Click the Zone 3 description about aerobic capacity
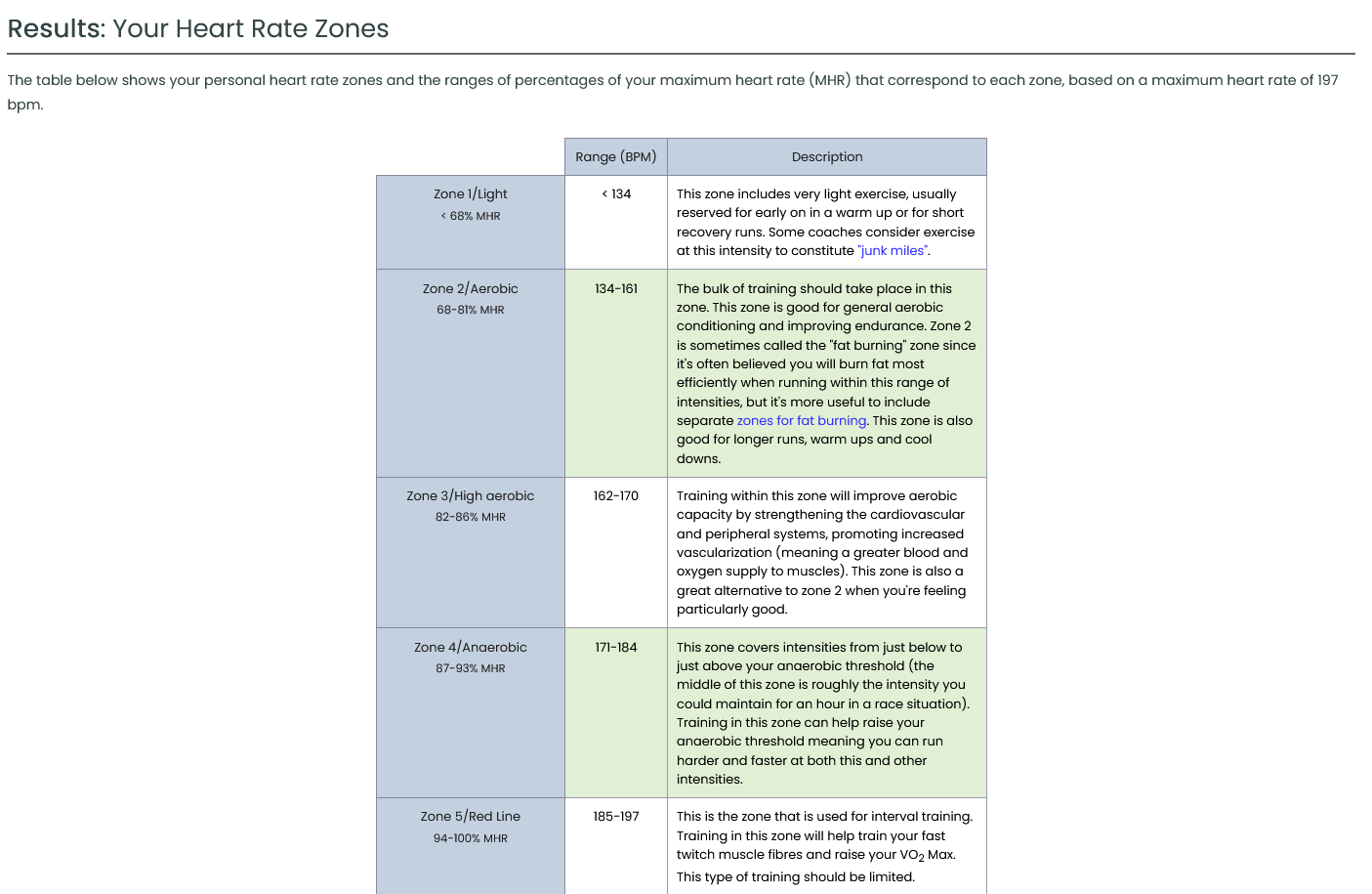This screenshot has width=1372, height=894. coord(826,553)
